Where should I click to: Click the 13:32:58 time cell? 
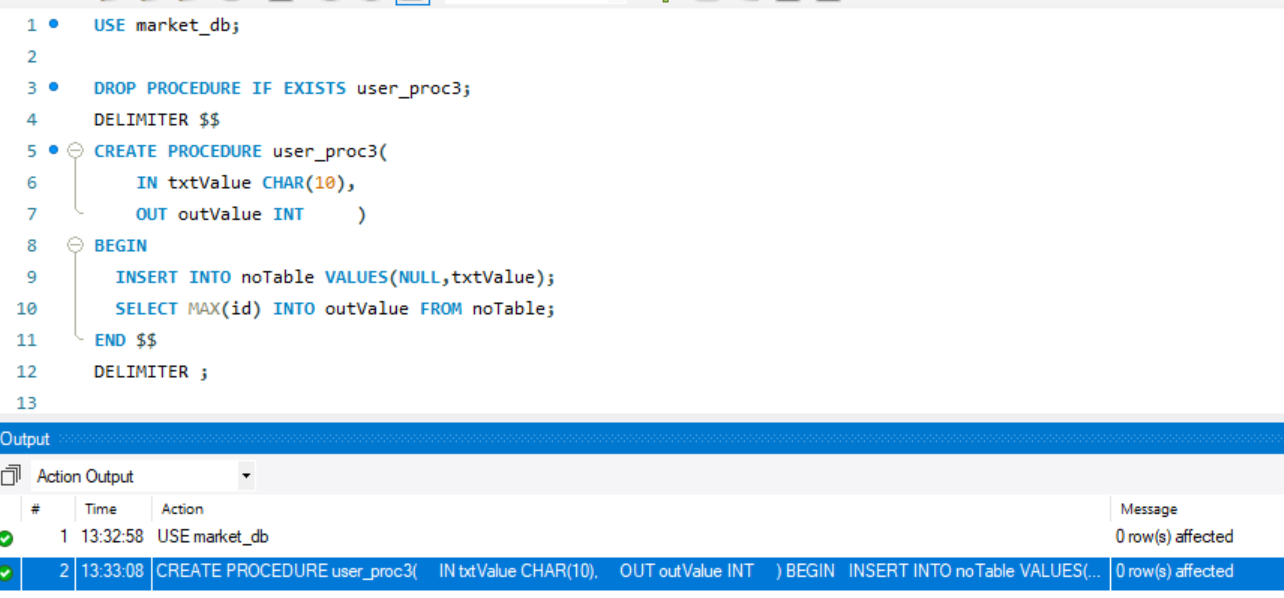(x=114, y=537)
